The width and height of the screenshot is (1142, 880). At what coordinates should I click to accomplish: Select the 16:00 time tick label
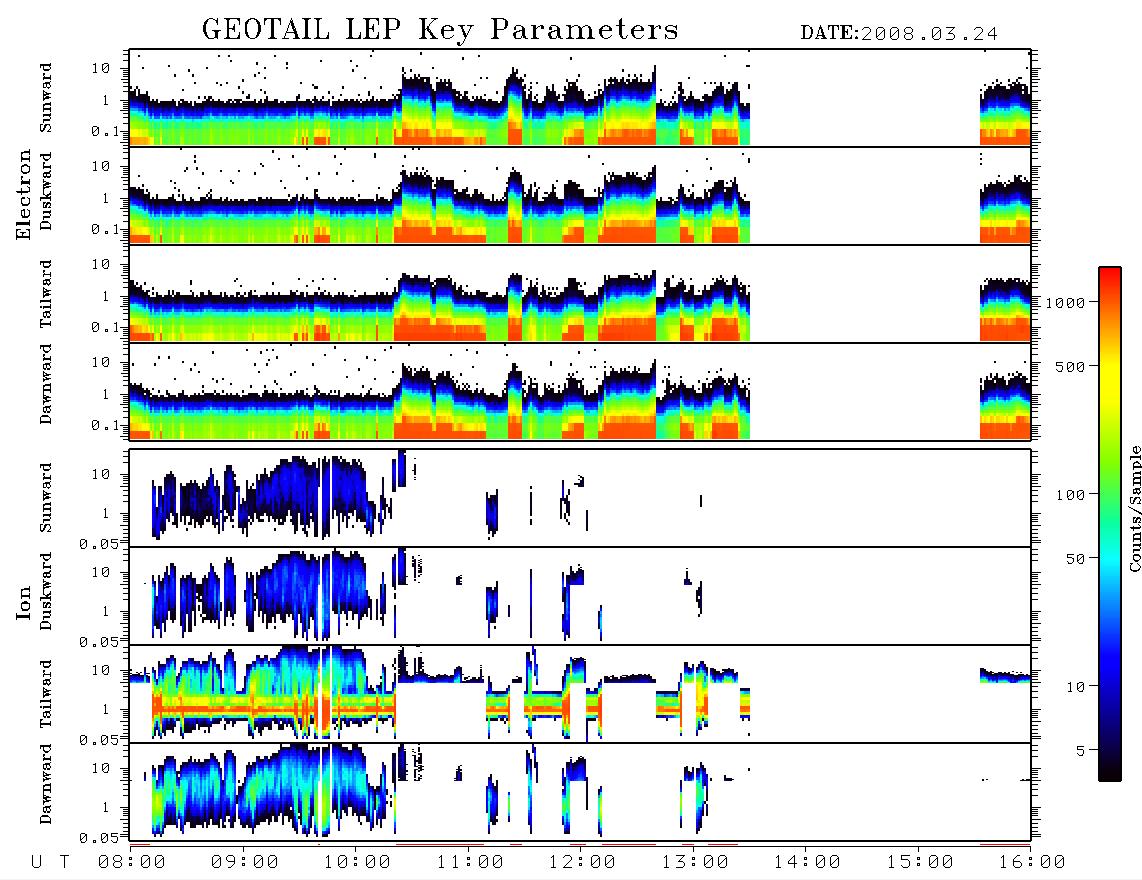(x=1031, y=862)
